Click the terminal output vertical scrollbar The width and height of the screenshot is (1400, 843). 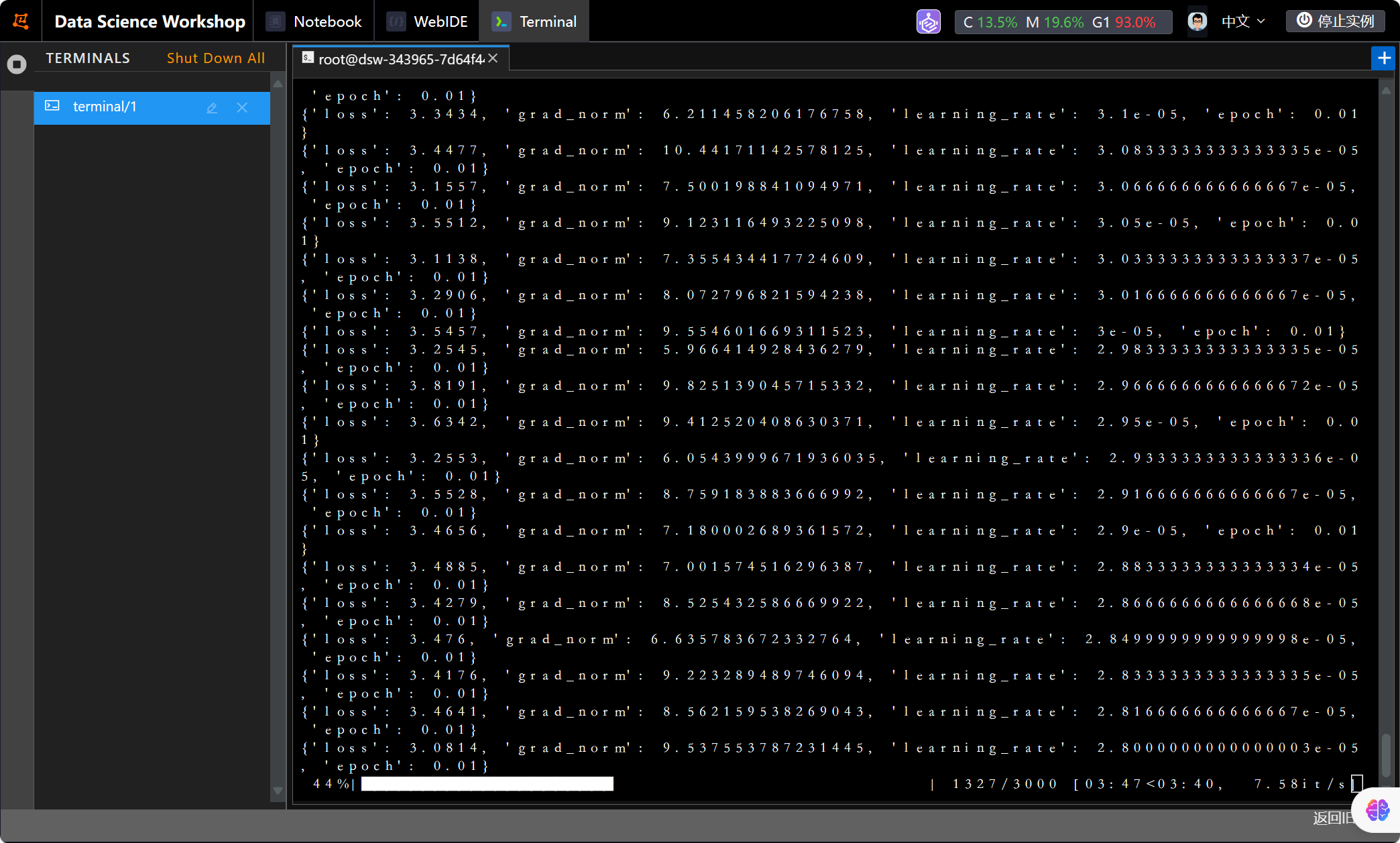pos(1386,754)
